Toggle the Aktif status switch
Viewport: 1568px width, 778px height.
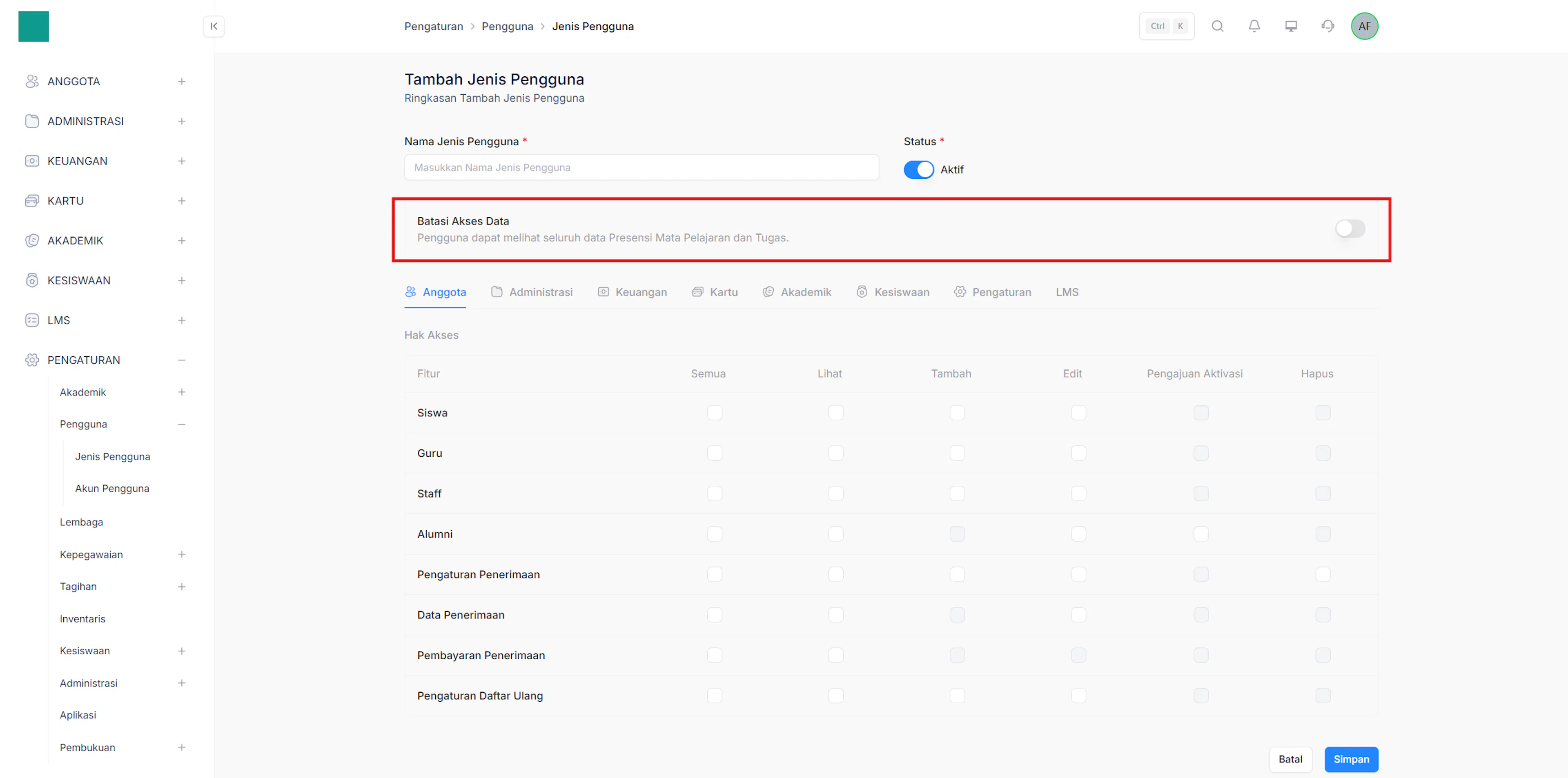coord(918,170)
